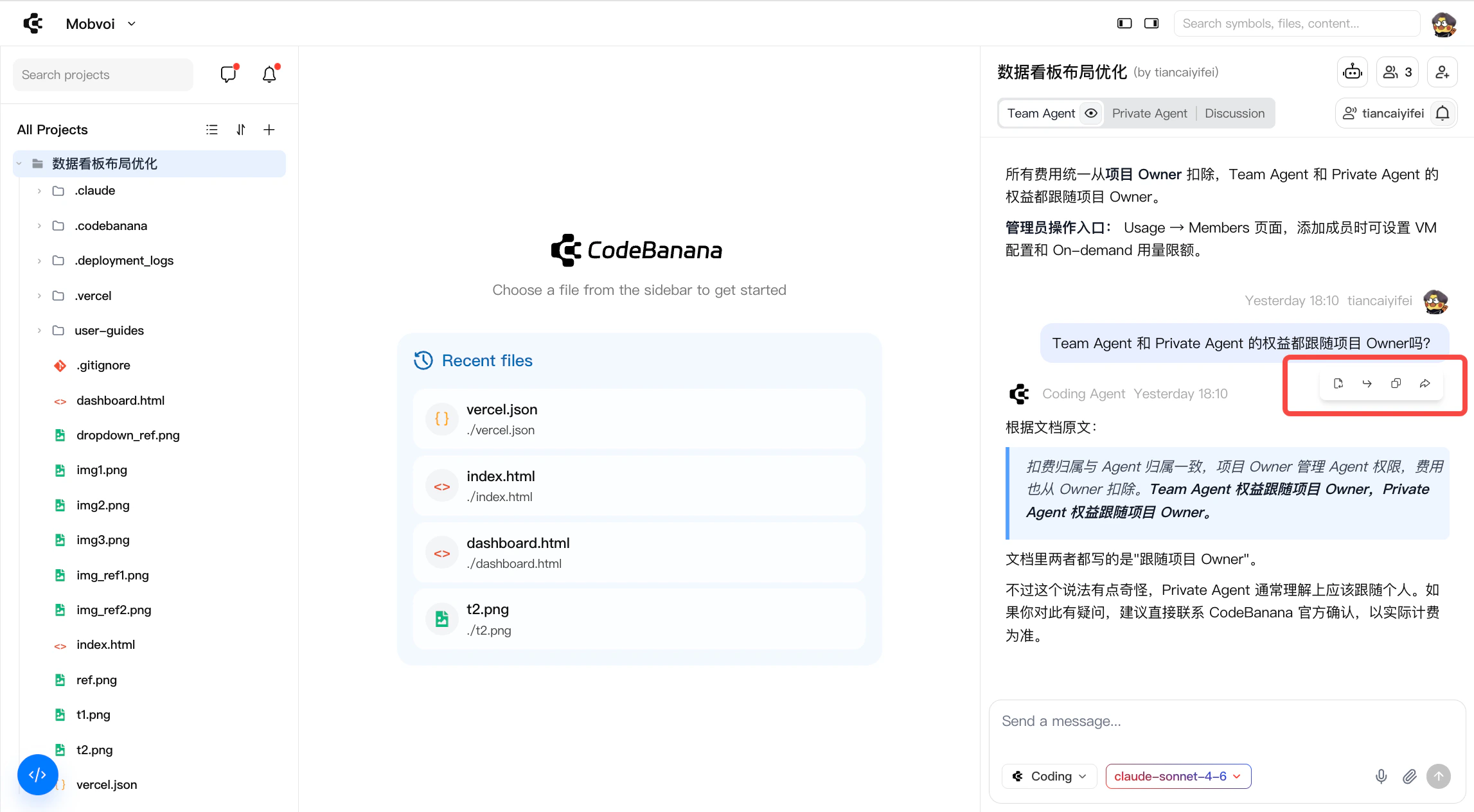Click the add member icon
1474x812 pixels.
[1442, 72]
